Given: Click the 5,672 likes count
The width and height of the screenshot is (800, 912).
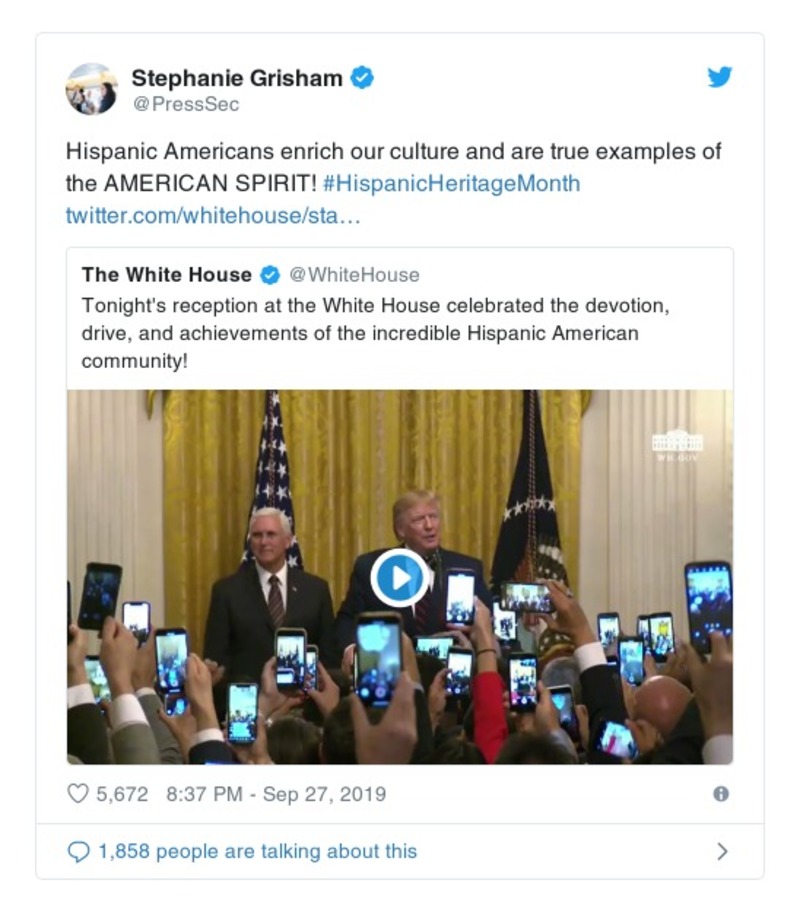Looking at the screenshot, I should (x=122, y=794).
